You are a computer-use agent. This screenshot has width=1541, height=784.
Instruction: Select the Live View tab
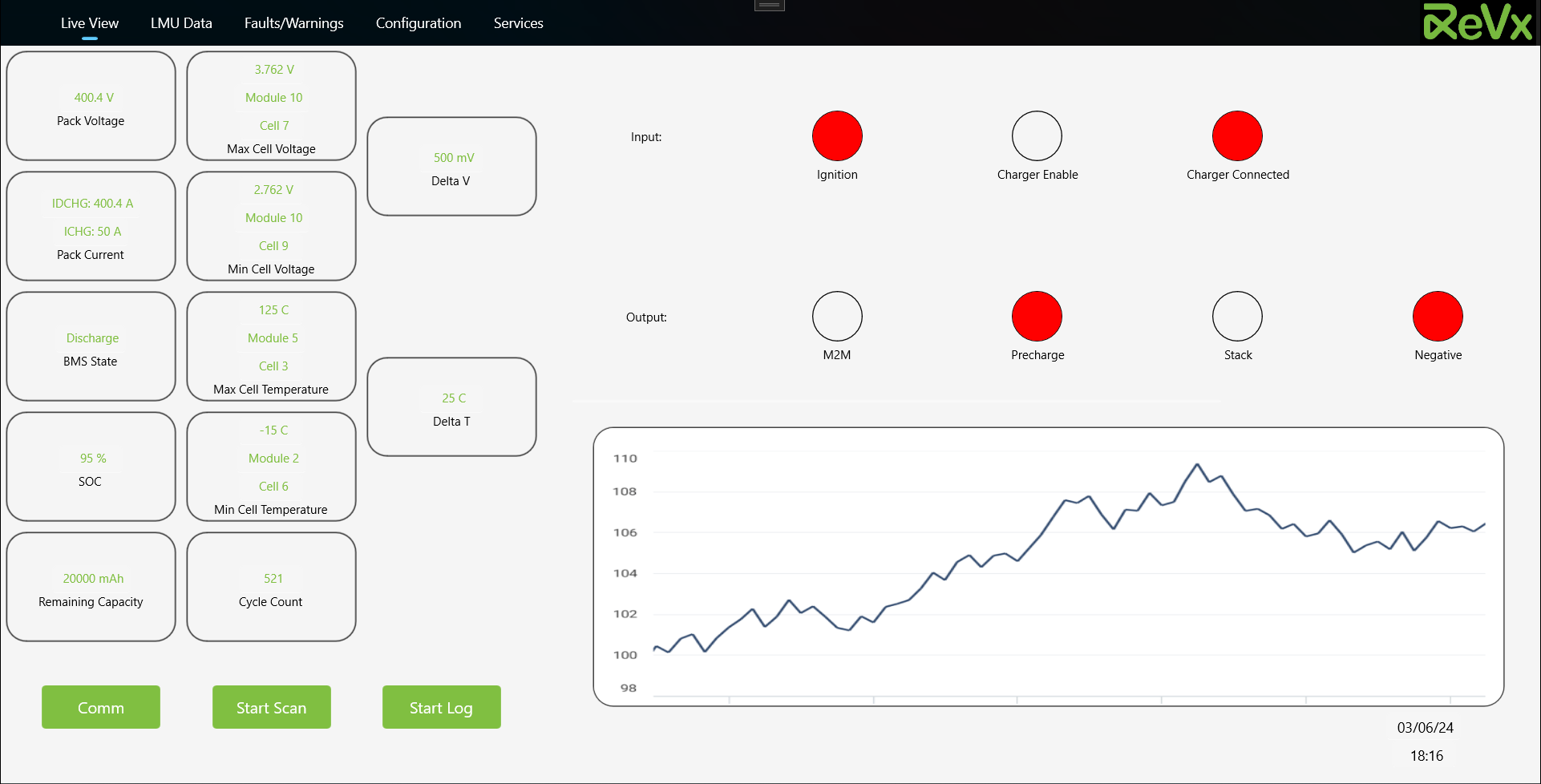(90, 23)
